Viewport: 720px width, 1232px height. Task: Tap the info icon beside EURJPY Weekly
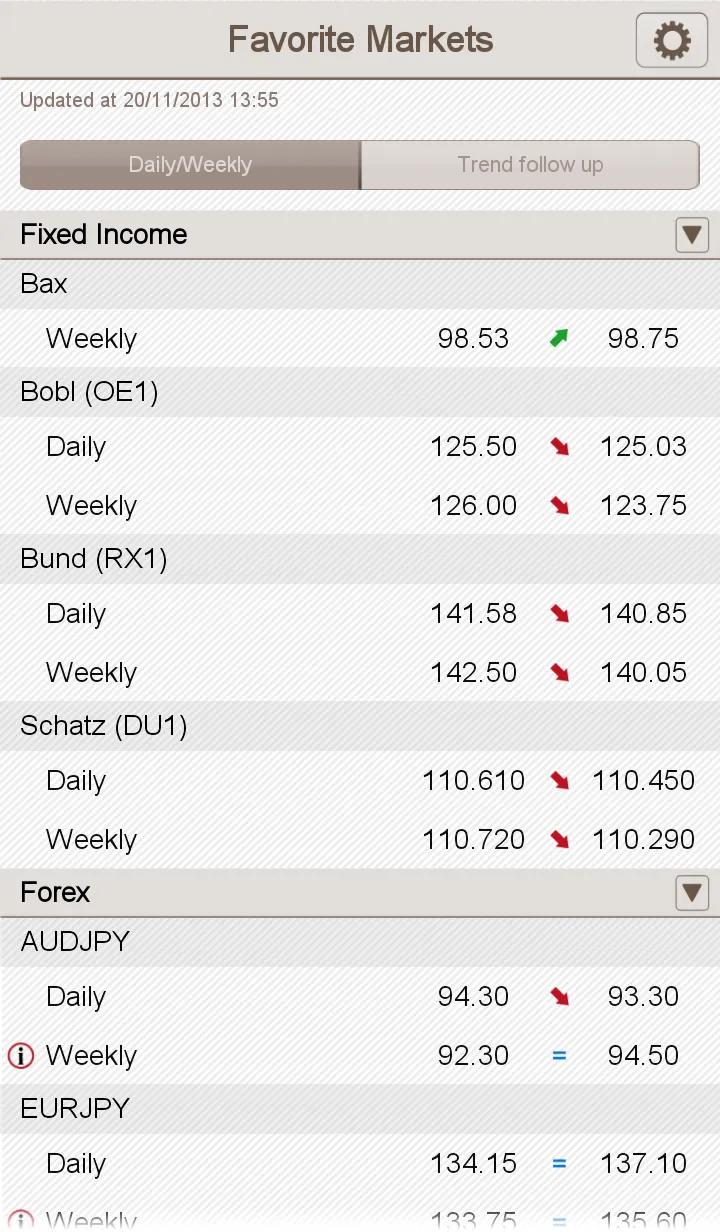coord(21,1220)
